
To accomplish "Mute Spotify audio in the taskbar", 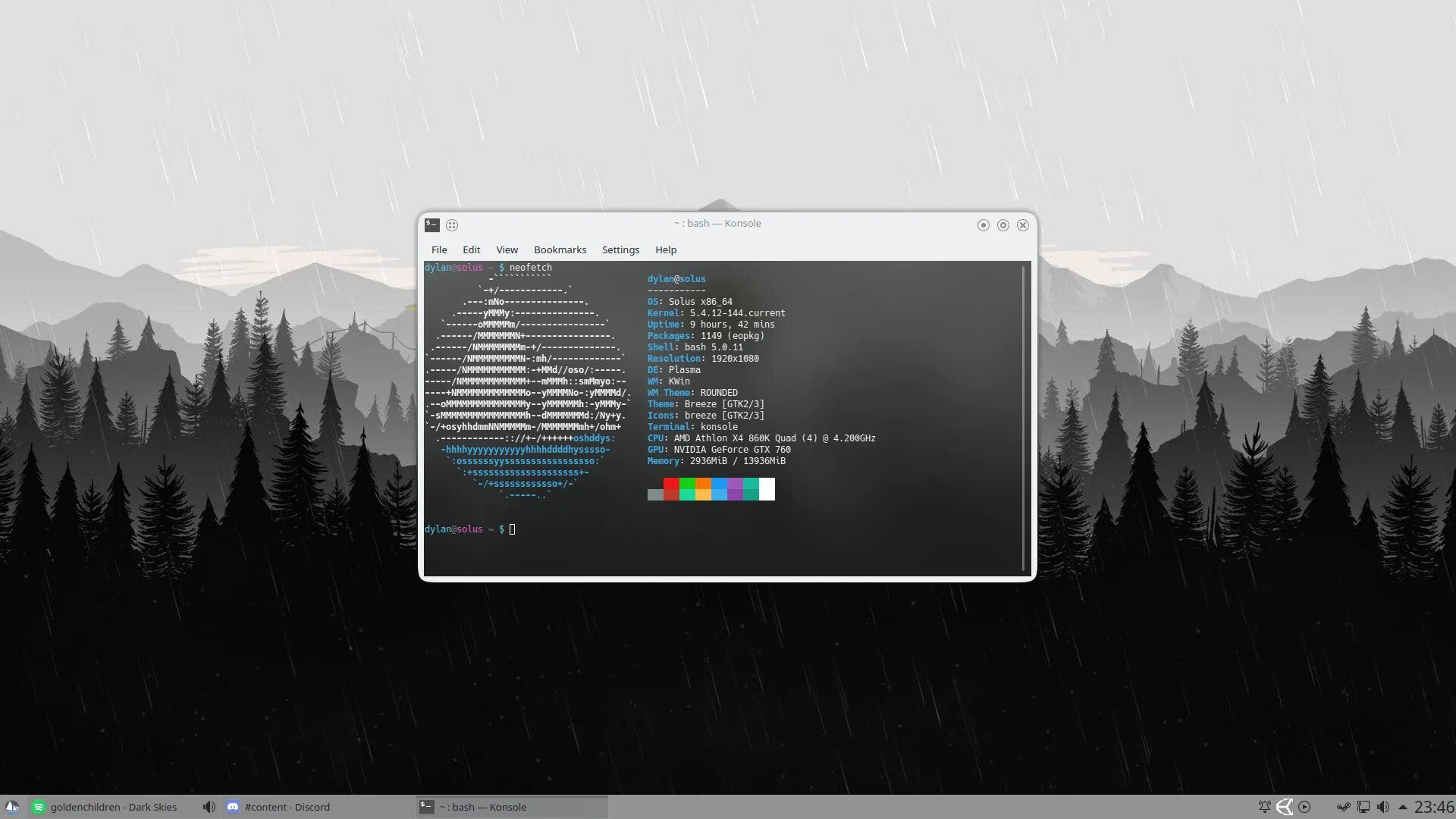I will [x=209, y=807].
